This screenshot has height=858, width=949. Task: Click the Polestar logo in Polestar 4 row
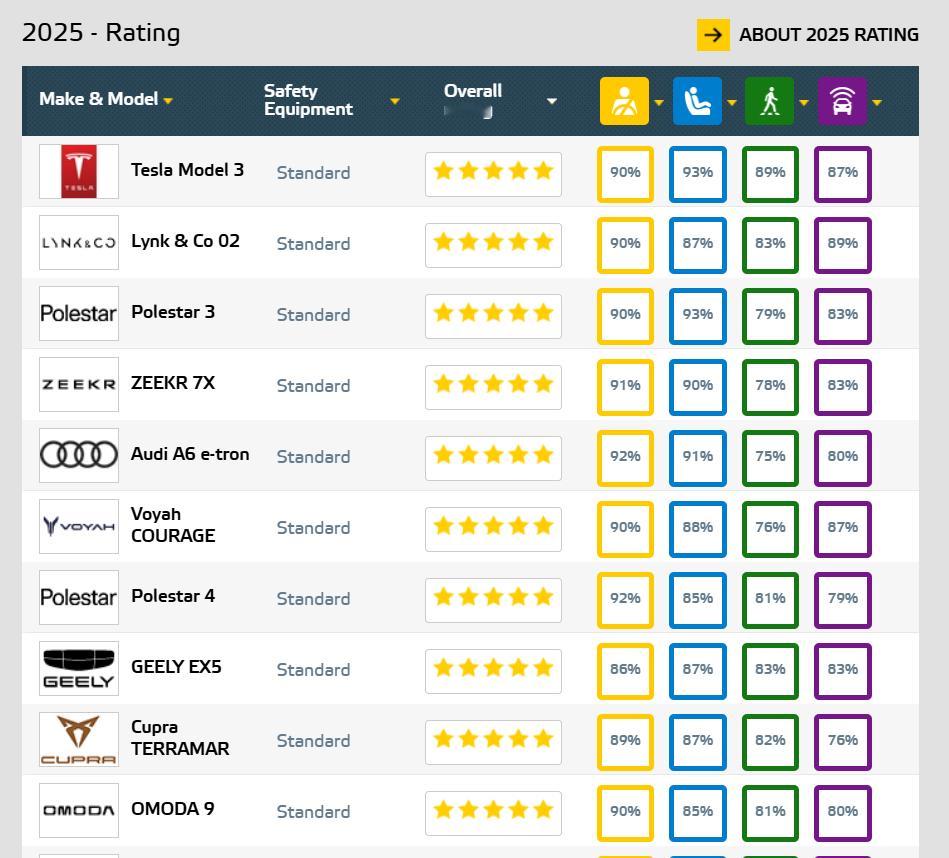79,597
